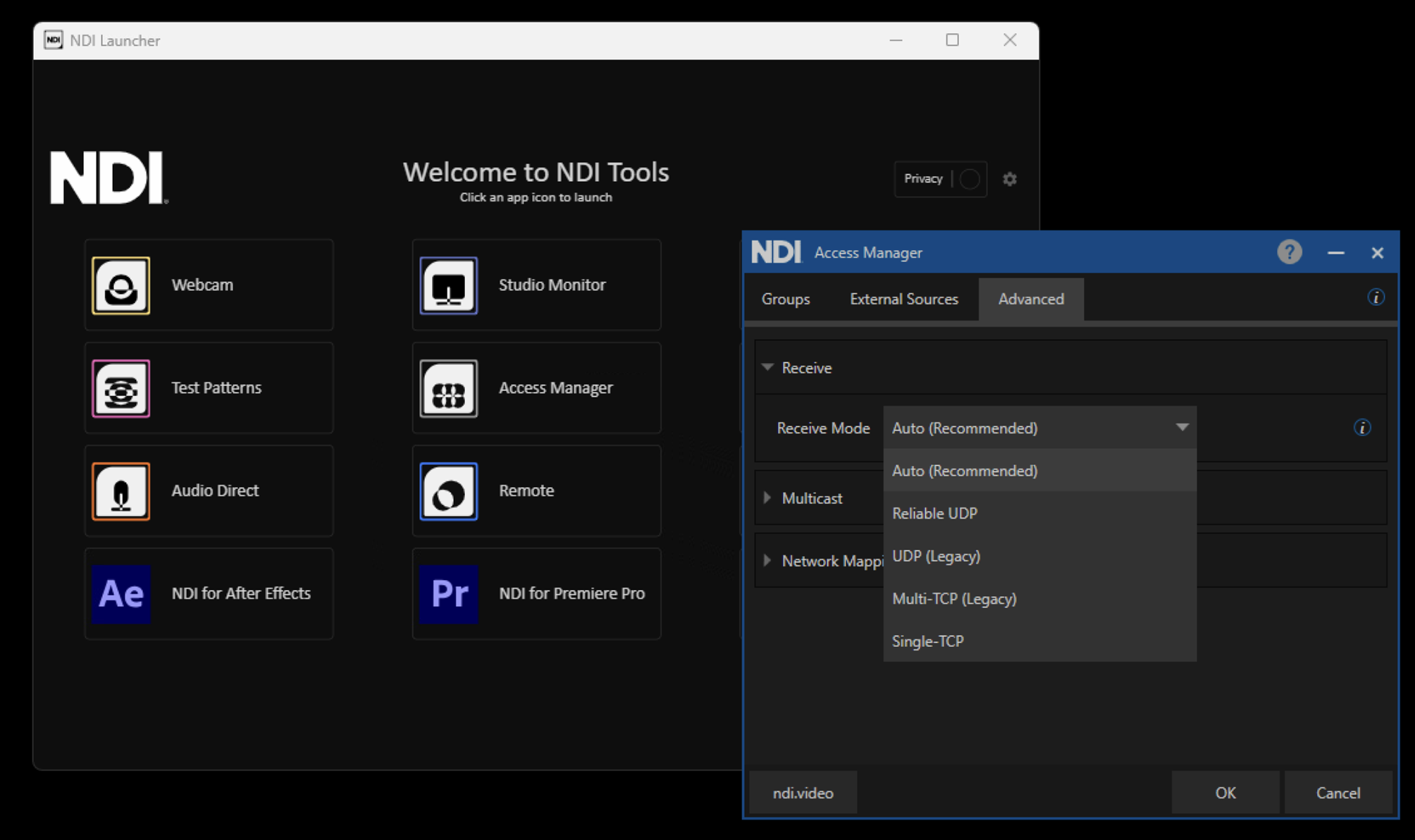
Task: Launch the Webcam app icon
Action: 121,285
